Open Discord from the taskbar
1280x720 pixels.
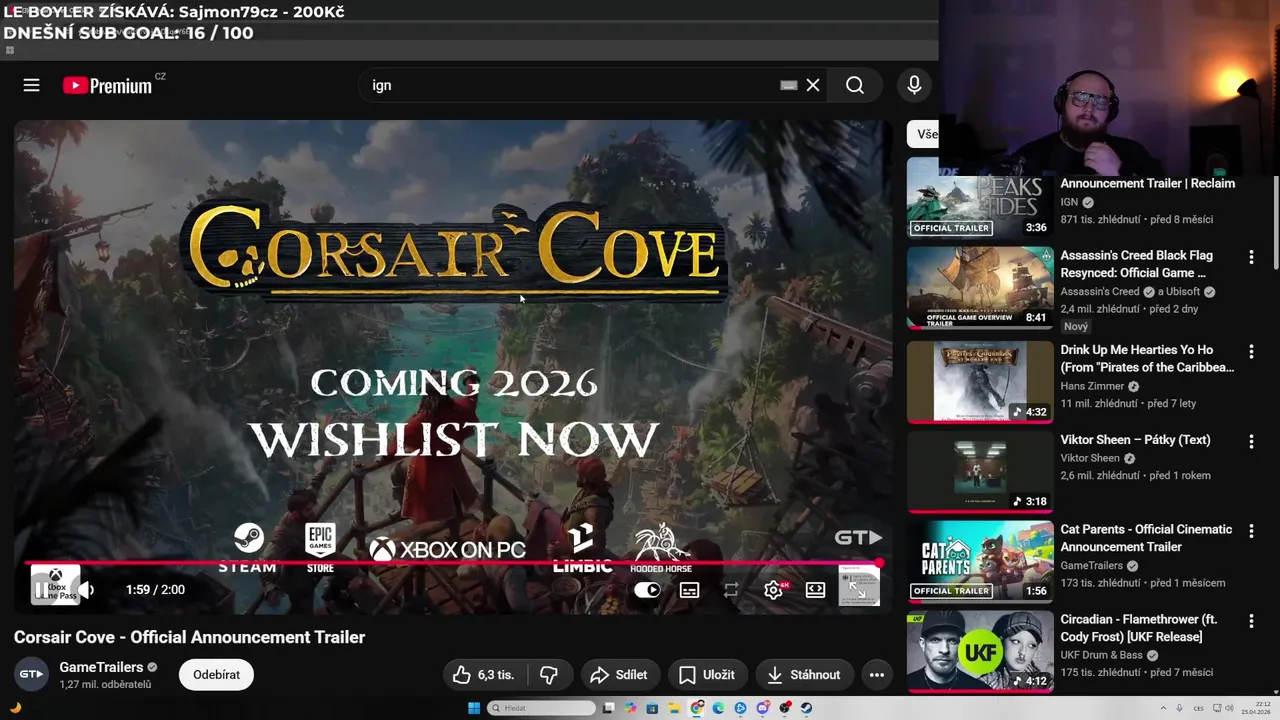point(762,708)
